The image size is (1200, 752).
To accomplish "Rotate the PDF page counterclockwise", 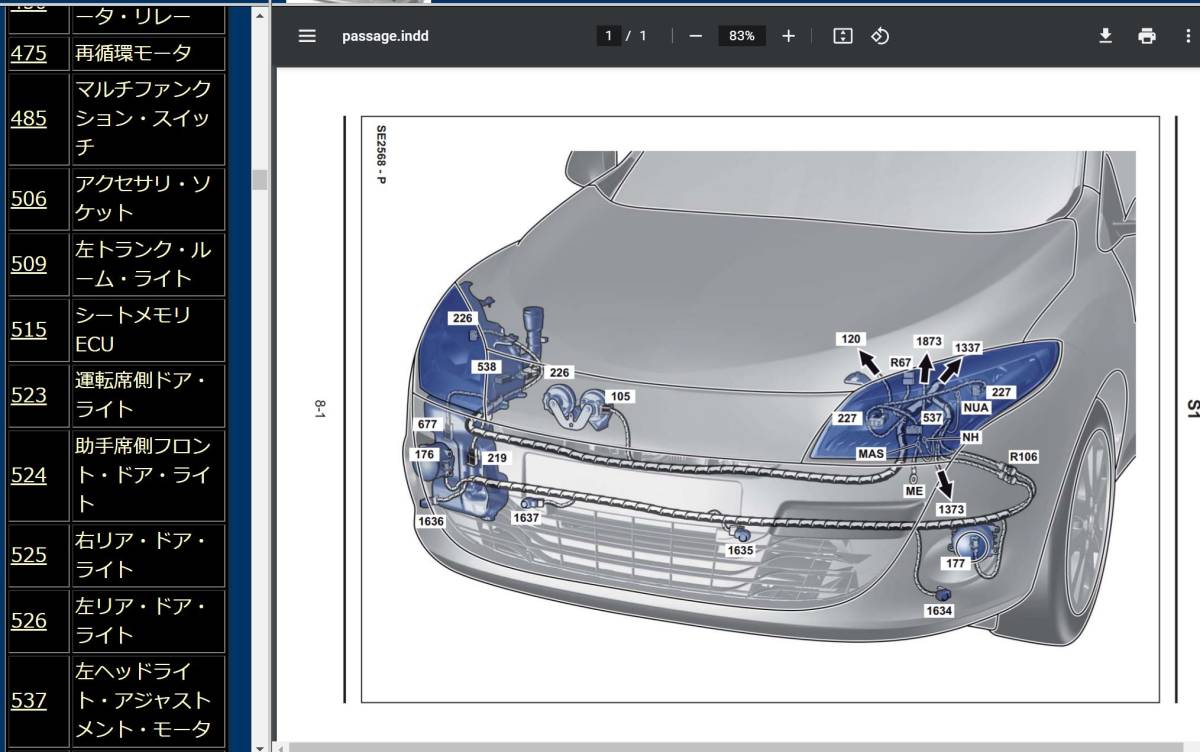I will 880,36.
